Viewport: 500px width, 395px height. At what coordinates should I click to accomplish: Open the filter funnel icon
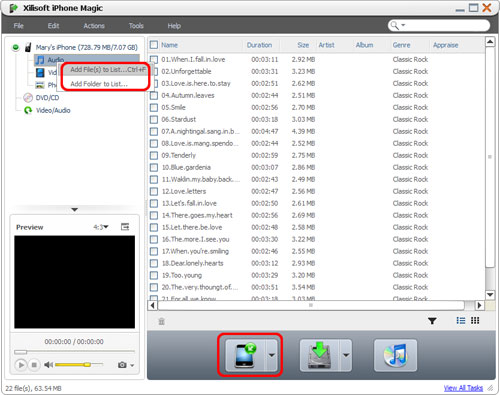coord(432,321)
